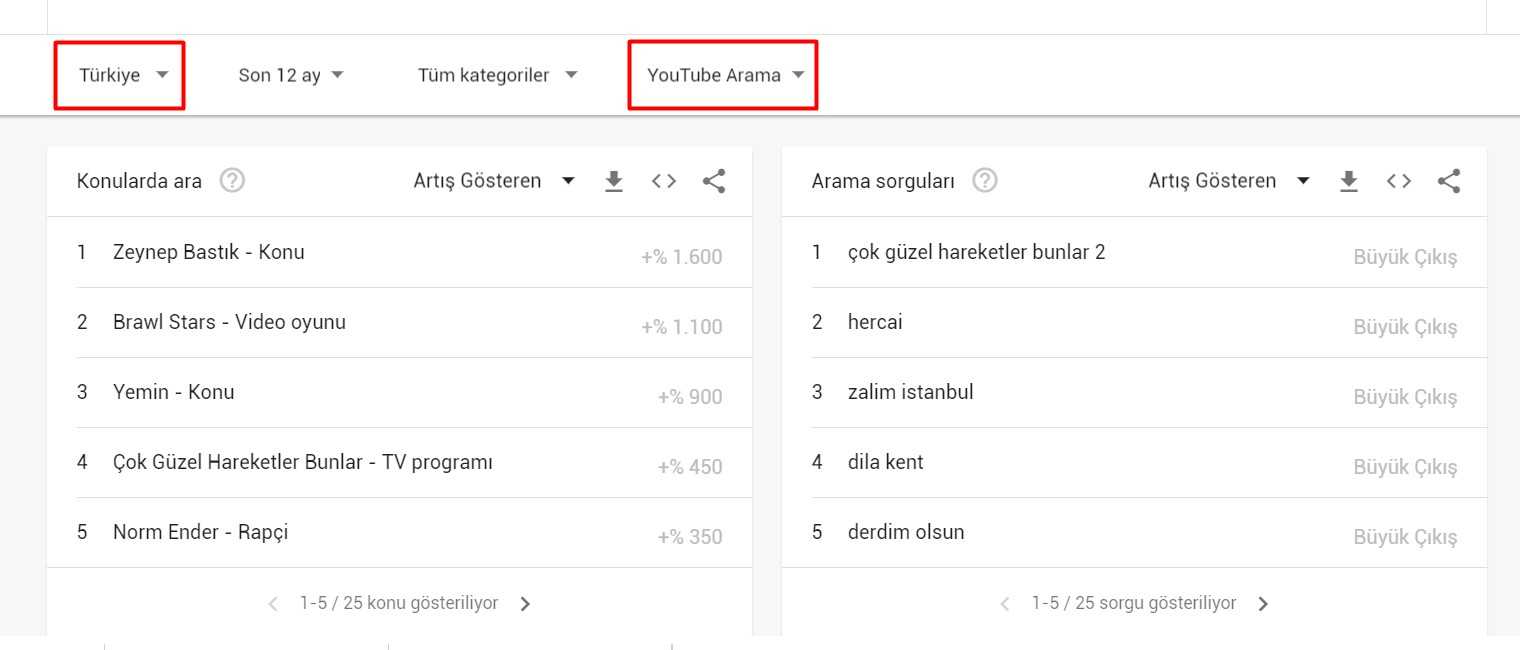Download the Konularda ara topic list
Screen dimensions: 1520x650
[x=613, y=181]
